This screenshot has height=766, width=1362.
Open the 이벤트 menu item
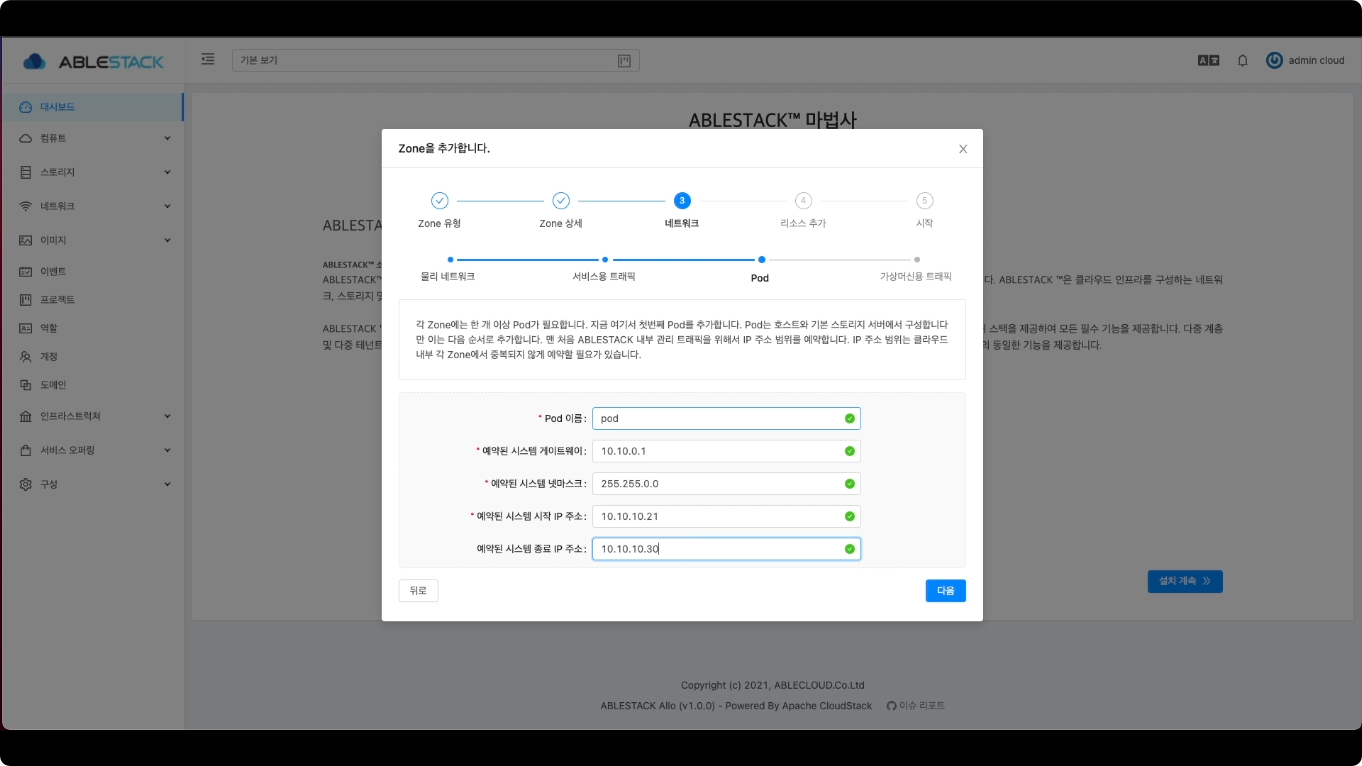tap(92, 271)
